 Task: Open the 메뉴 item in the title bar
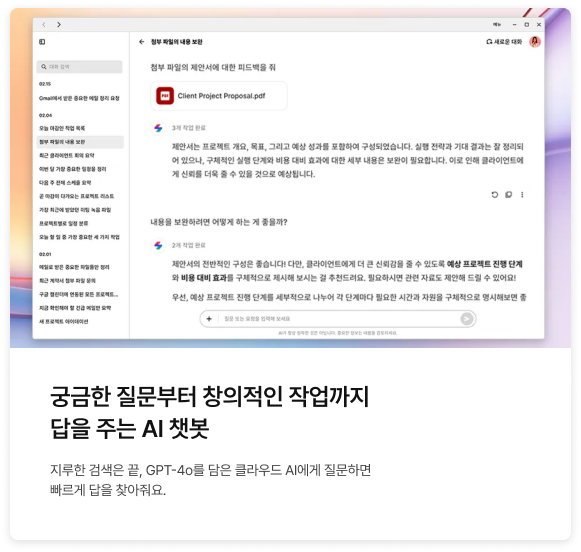tap(497, 24)
